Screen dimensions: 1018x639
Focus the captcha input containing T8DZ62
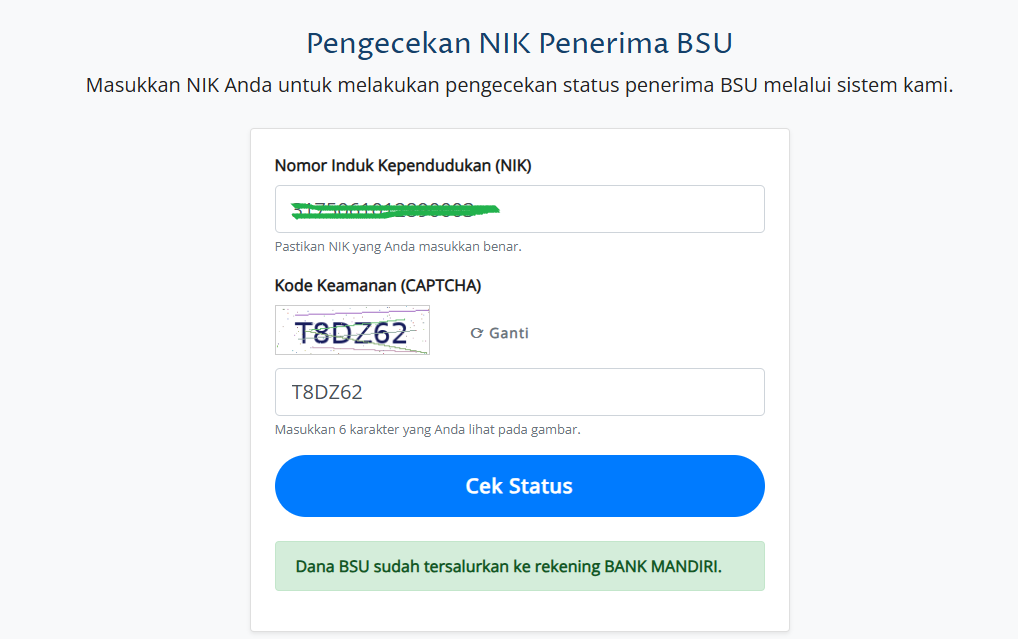pyautogui.click(x=519, y=392)
